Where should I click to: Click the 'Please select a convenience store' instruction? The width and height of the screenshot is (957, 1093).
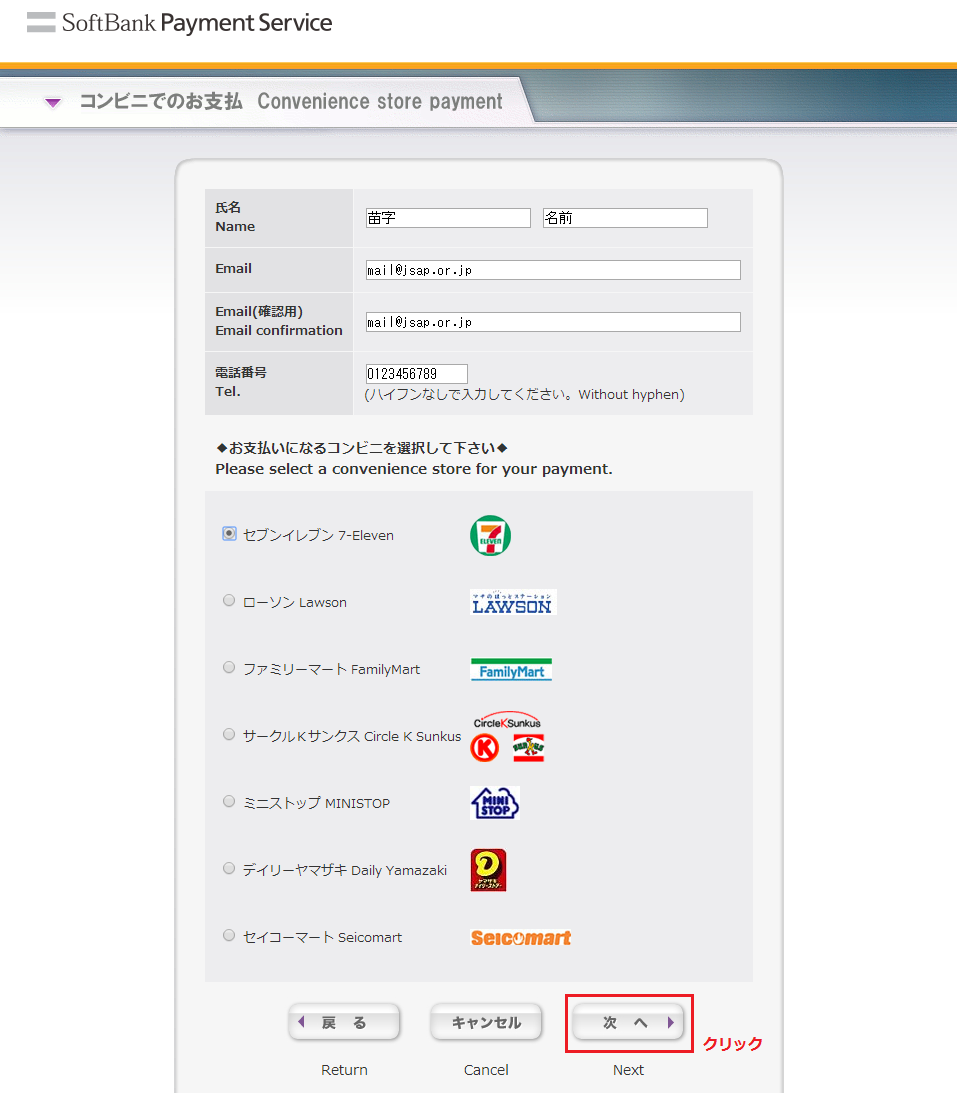414,469
